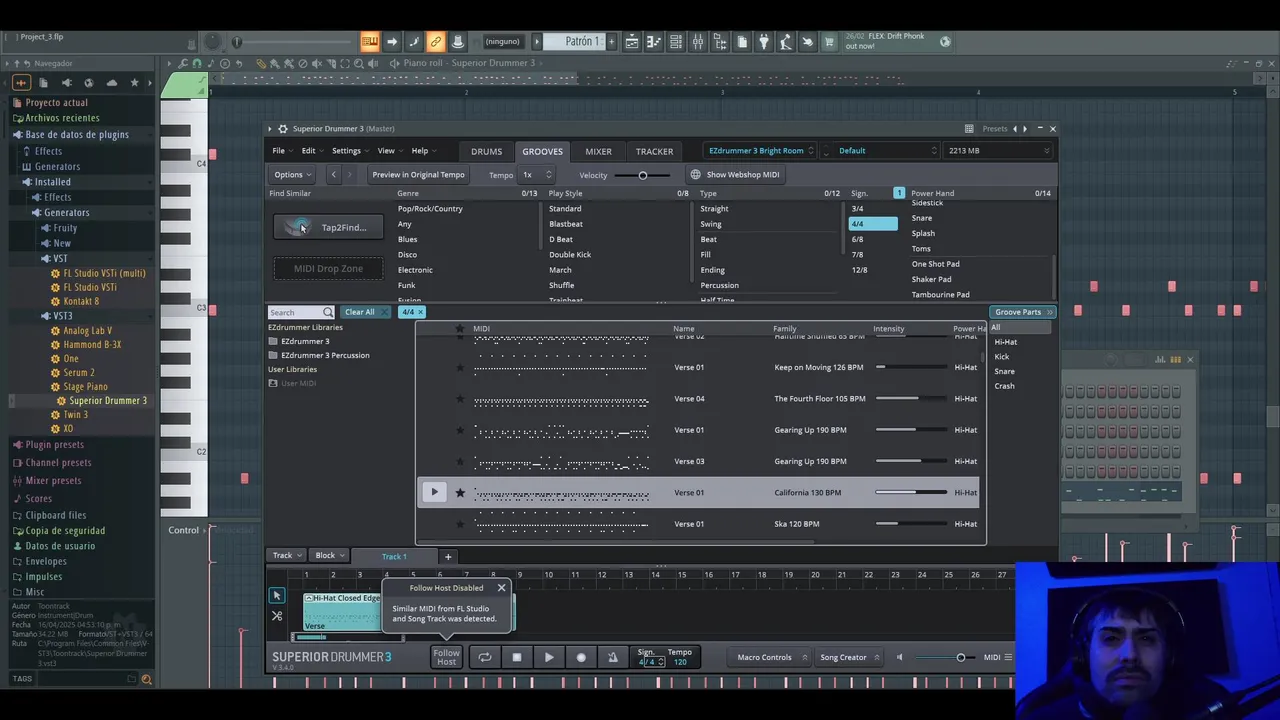Screen dimensions: 1280x720
Task: Open the plugin Presets grid icon
Action: [969, 128]
